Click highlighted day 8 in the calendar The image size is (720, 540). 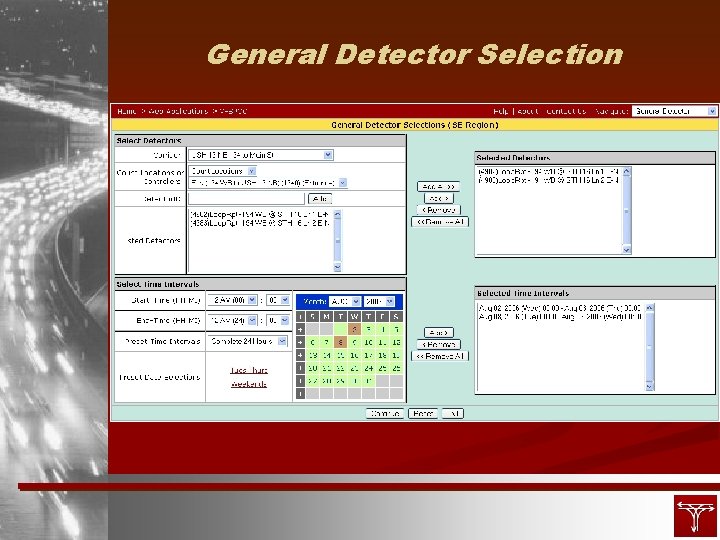point(340,342)
